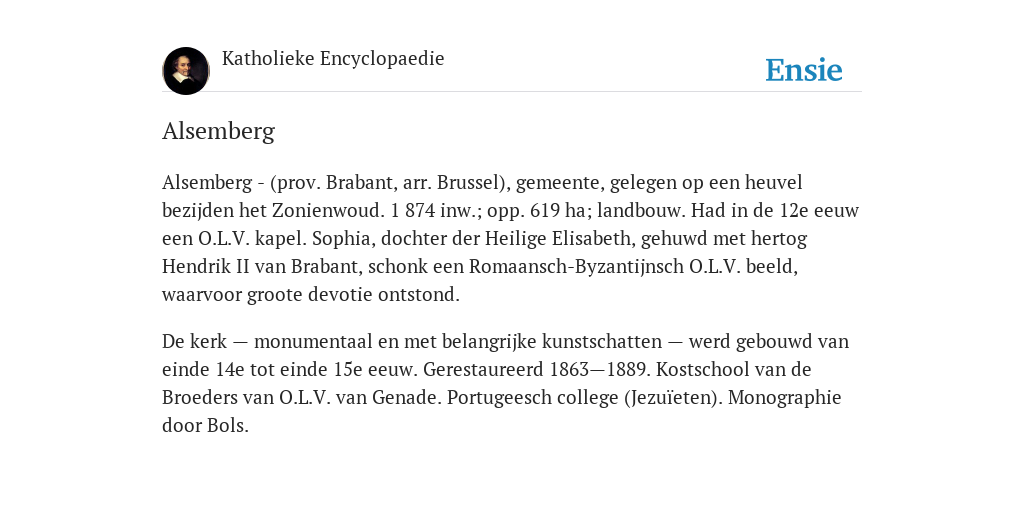Open the Ensie logo link
The width and height of the screenshot is (1024, 512).
tap(804, 70)
